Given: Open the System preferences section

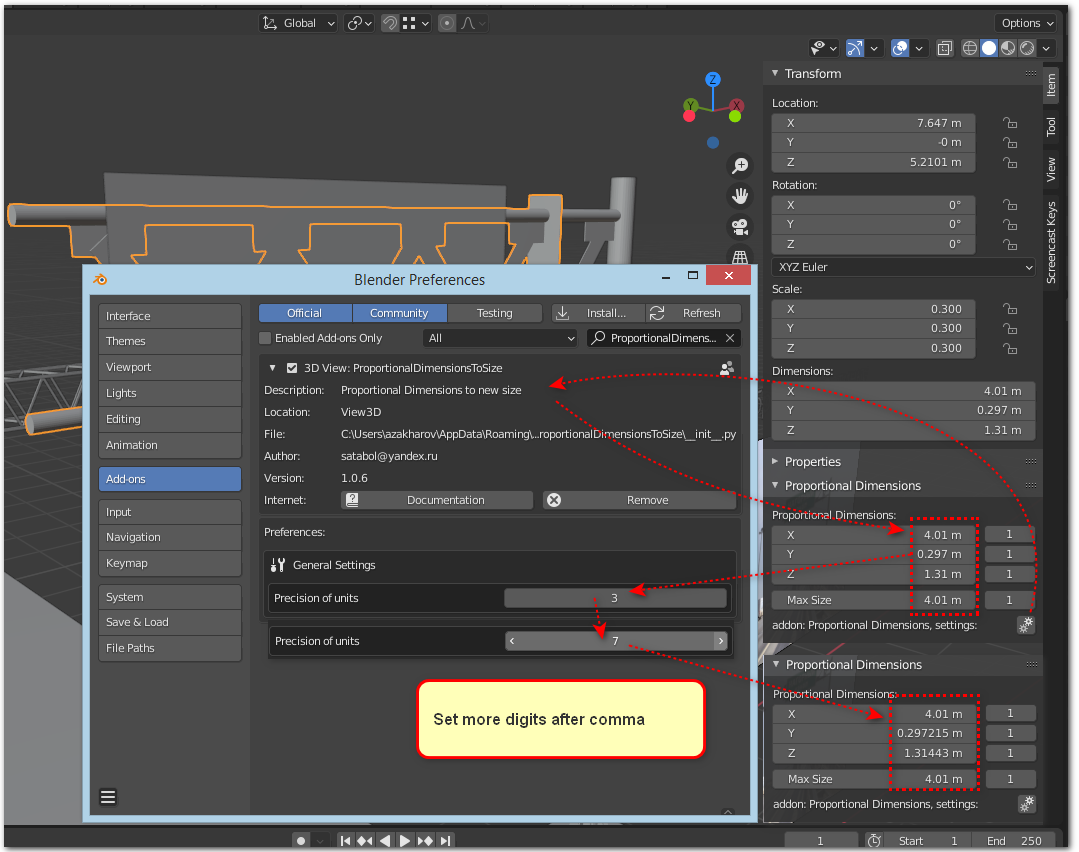Looking at the screenshot, I should click(x=170, y=597).
